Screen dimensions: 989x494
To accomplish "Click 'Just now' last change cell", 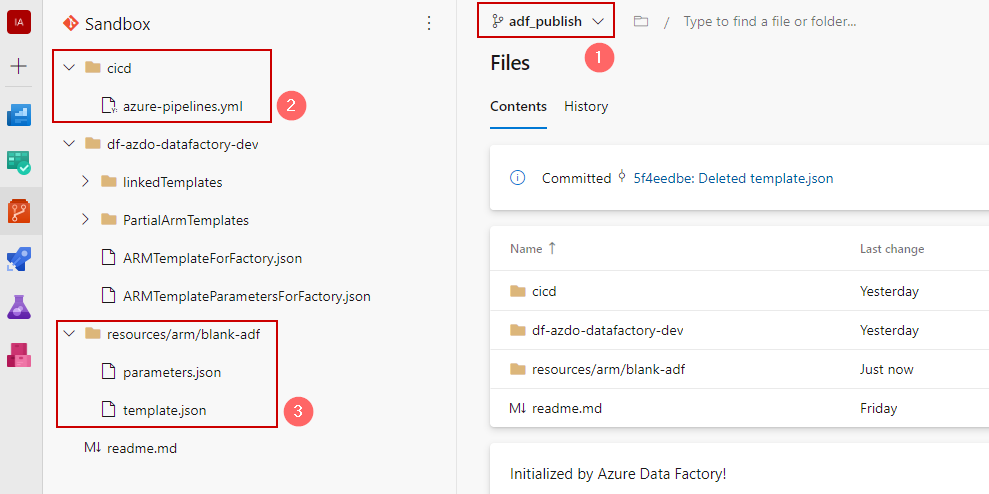I will pos(886,369).
